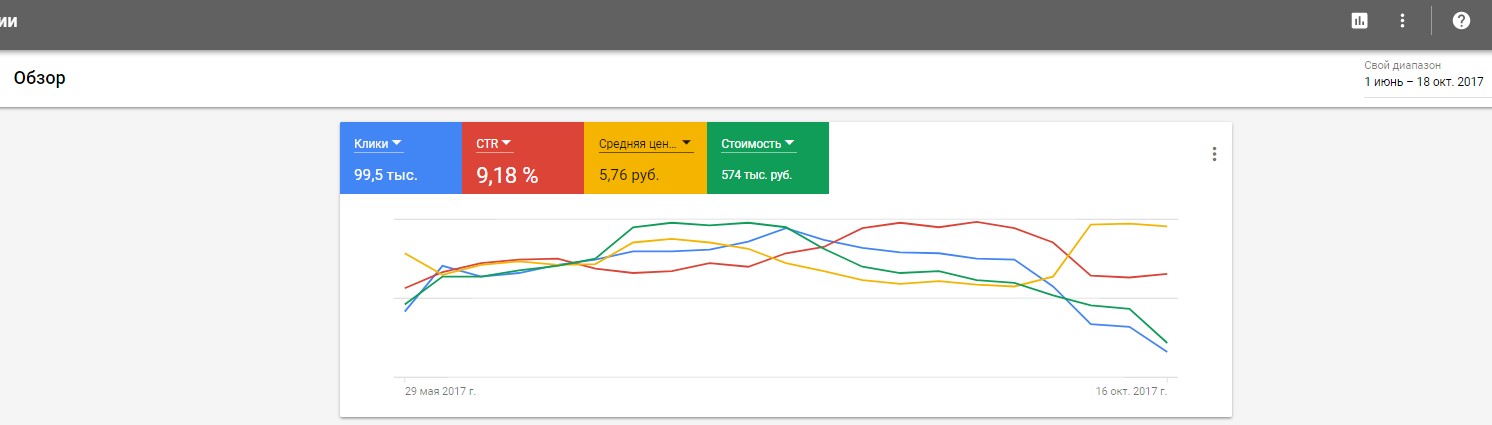Open the chart card three-dot options
The image size is (1492, 425).
(x=1215, y=154)
